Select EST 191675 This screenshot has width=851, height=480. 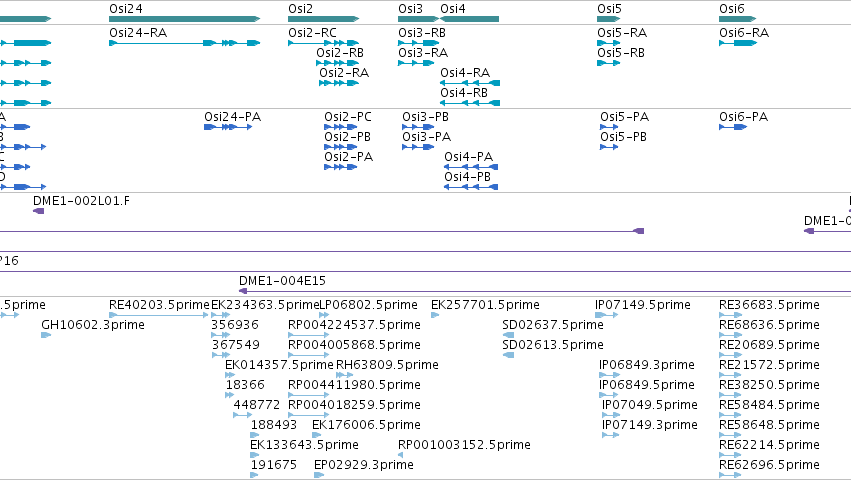pyautogui.click(x=255, y=476)
